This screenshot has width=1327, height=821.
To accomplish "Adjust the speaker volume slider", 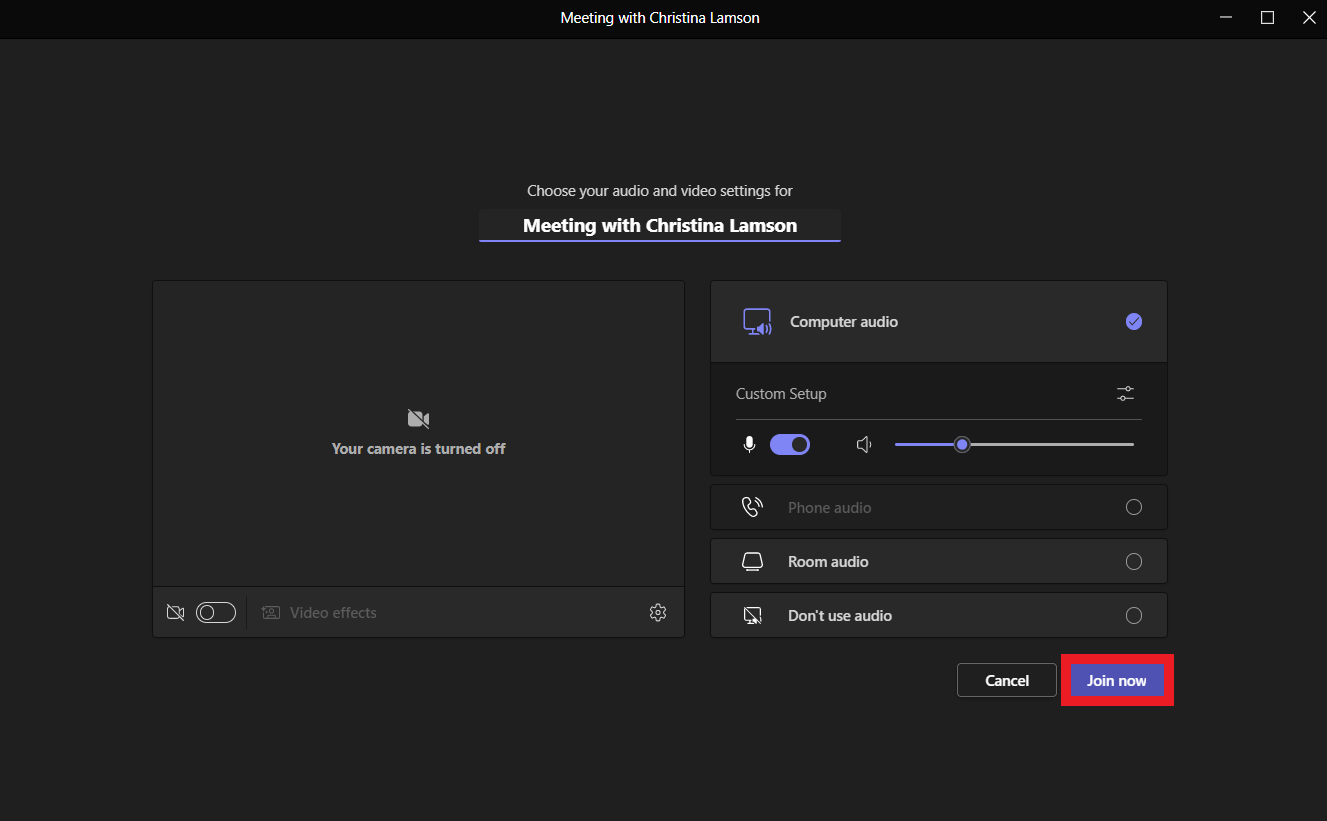I will 1014,444.
